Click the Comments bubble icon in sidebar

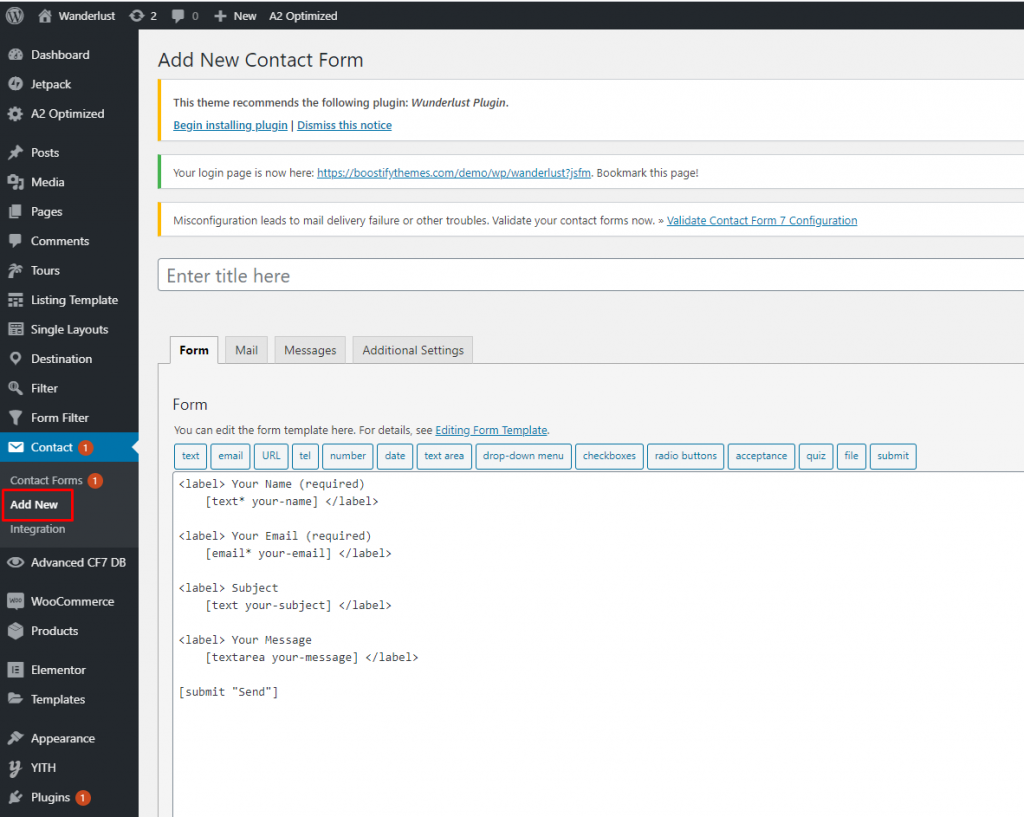coord(16,241)
